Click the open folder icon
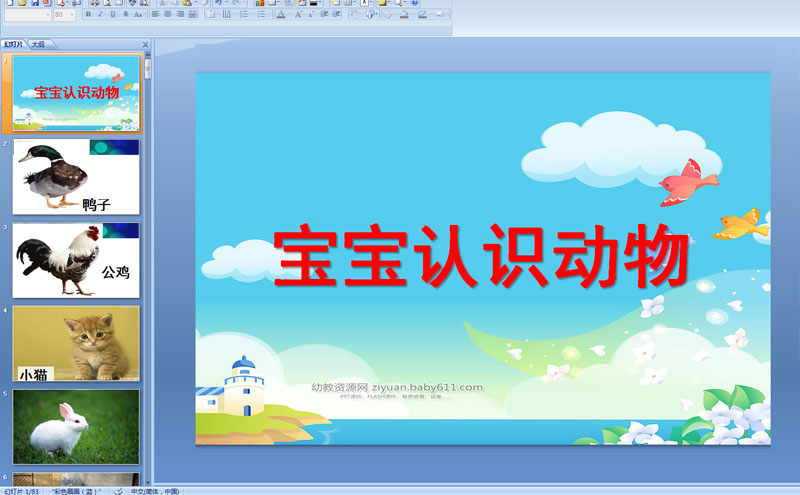This screenshot has height=495, width=800. [x=22, y=3]
